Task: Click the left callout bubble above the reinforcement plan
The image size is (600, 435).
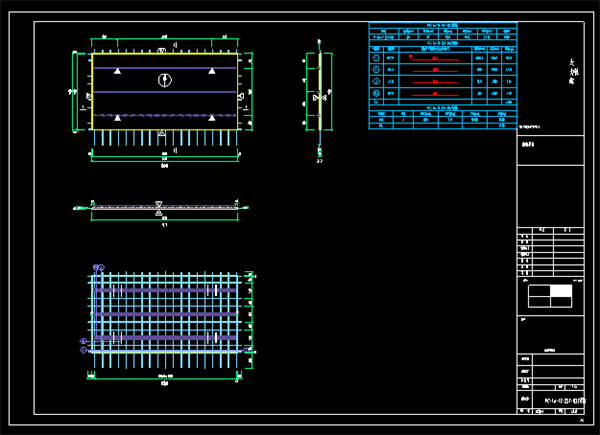Action: point(96,267)
